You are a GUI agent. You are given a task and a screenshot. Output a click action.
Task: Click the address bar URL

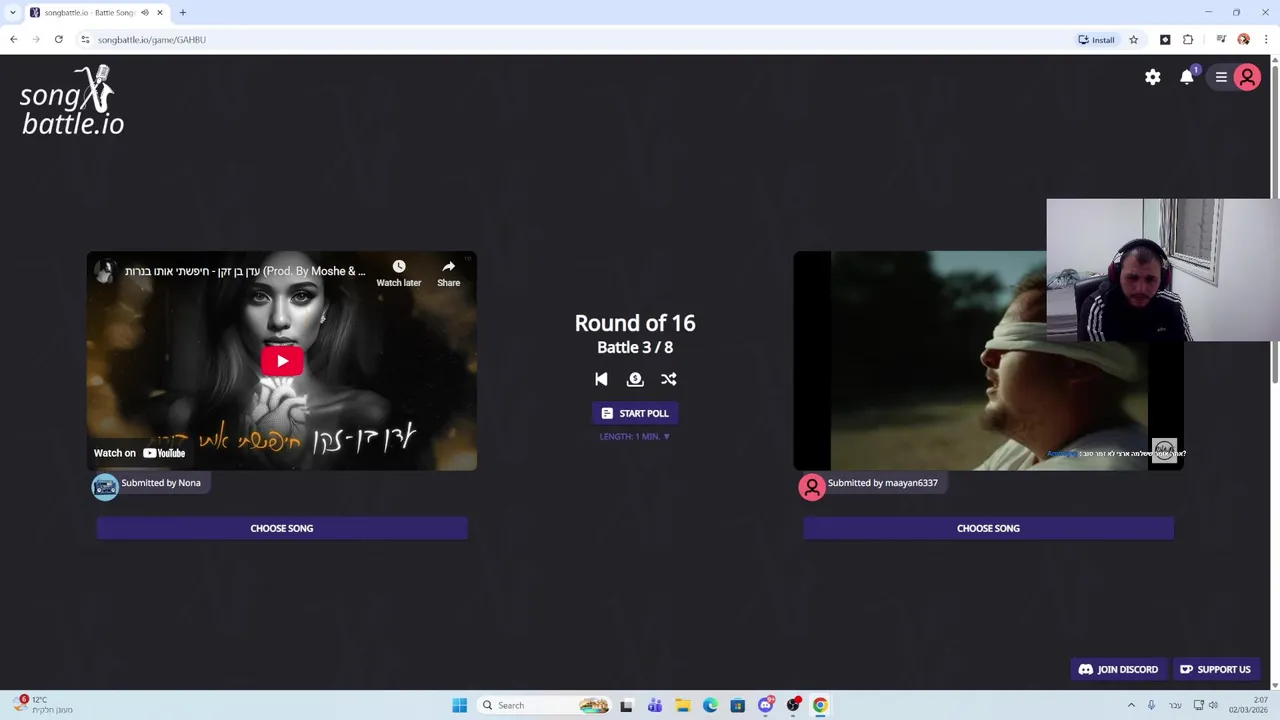152,39
